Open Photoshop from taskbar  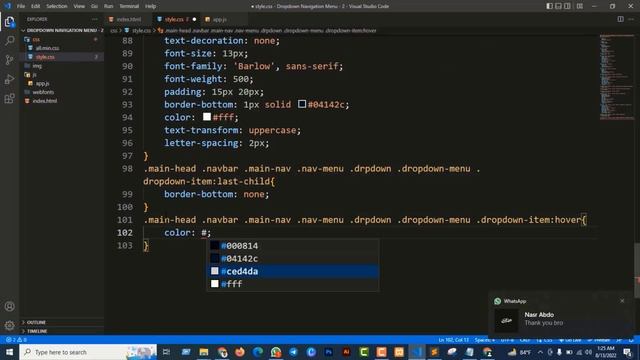[x=329, y=352]
